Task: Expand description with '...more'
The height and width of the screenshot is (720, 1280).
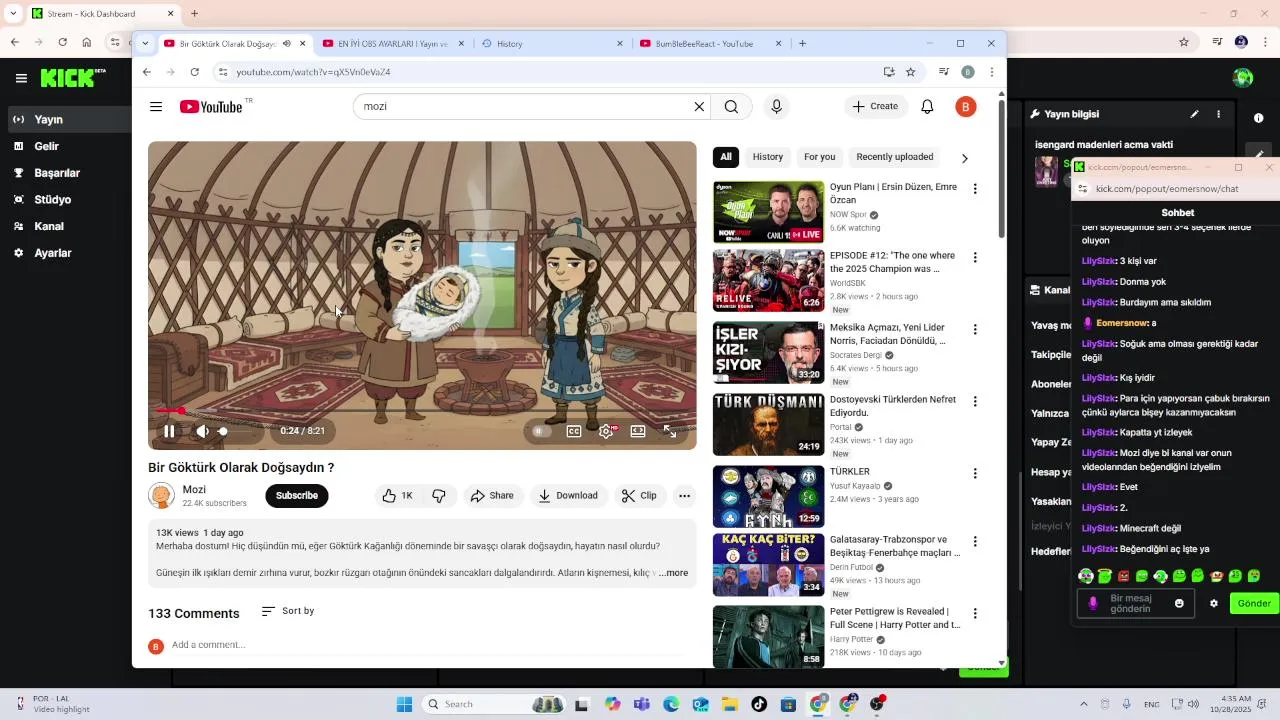Action: click(x=674, y=573)
